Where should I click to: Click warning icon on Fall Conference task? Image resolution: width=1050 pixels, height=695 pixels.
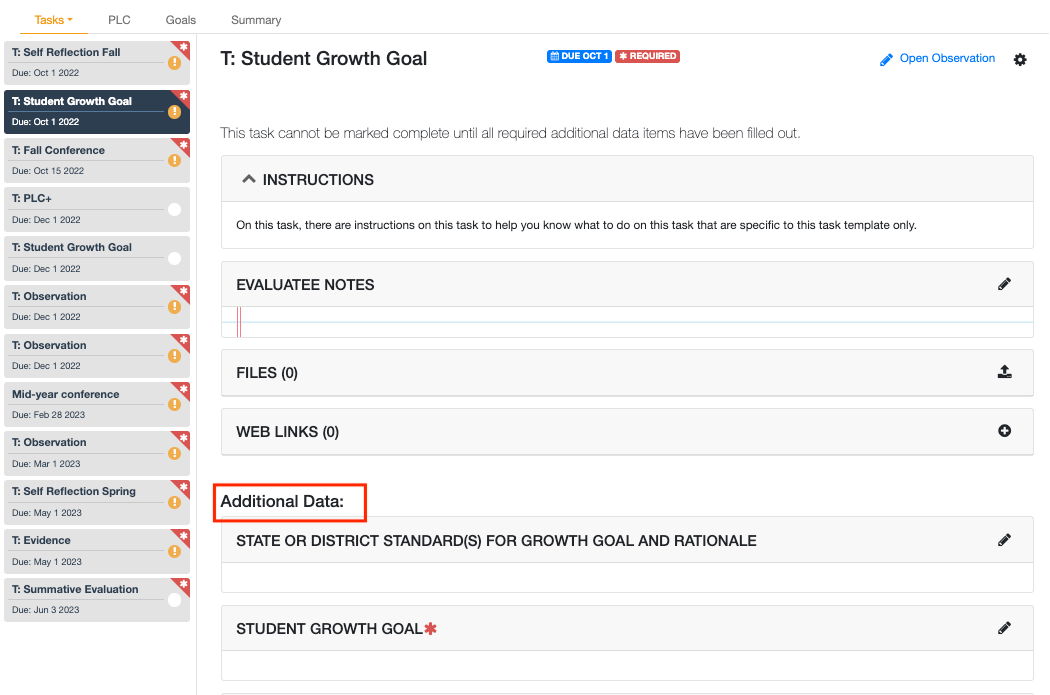(x=174, y=160)
